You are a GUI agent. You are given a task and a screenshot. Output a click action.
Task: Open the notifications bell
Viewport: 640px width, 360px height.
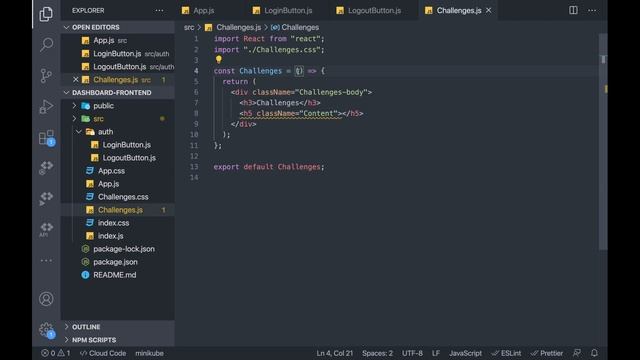tap(594, 353)
